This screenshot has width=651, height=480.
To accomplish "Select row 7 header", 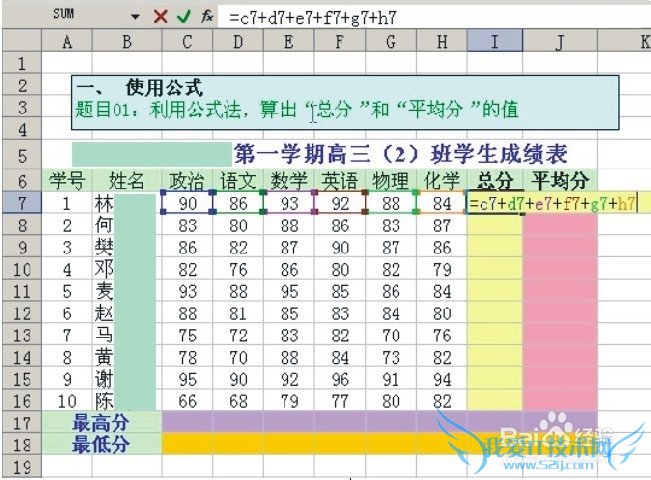I will (22, 203).
